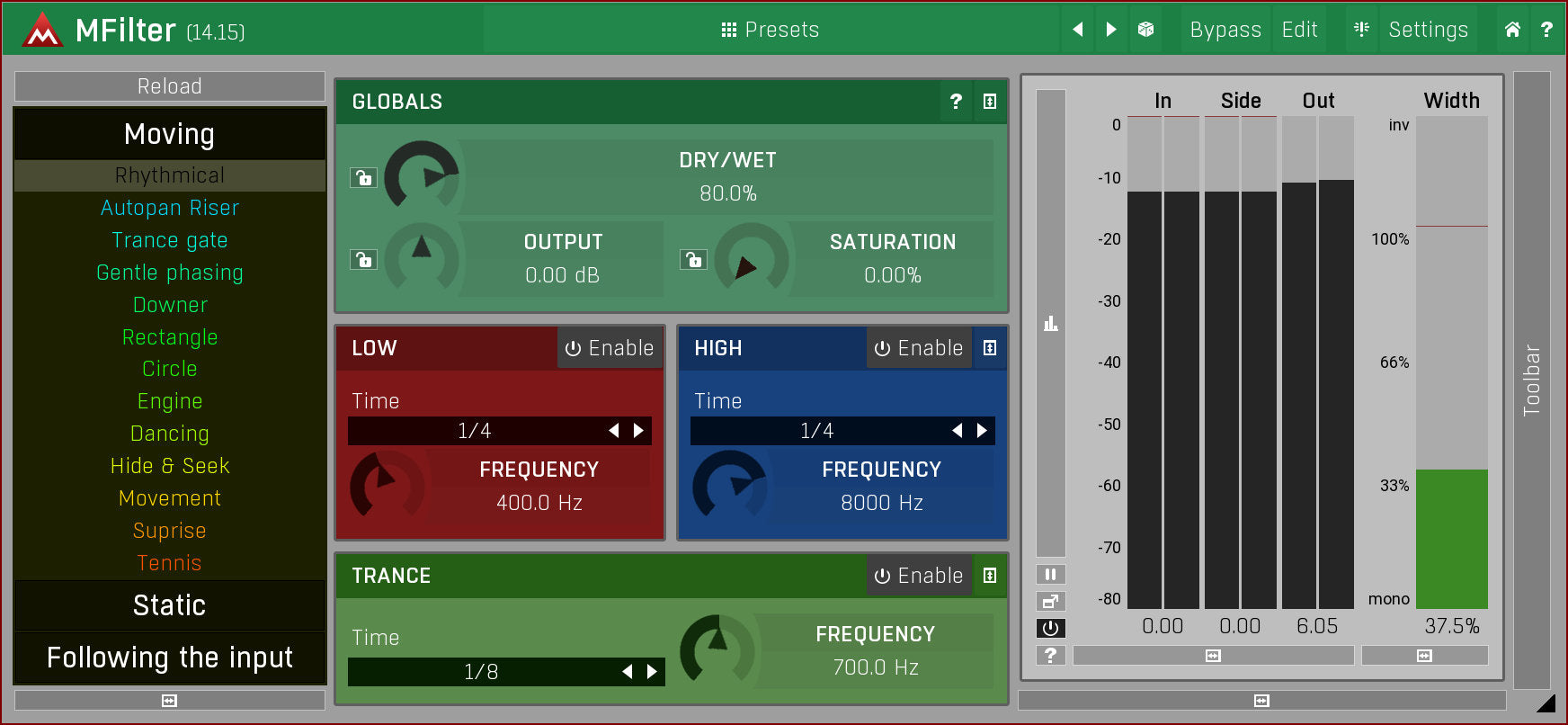The height and width of the screenshot is (725, 1568).
Task: Click the Bypass button
Action: 1225,30
